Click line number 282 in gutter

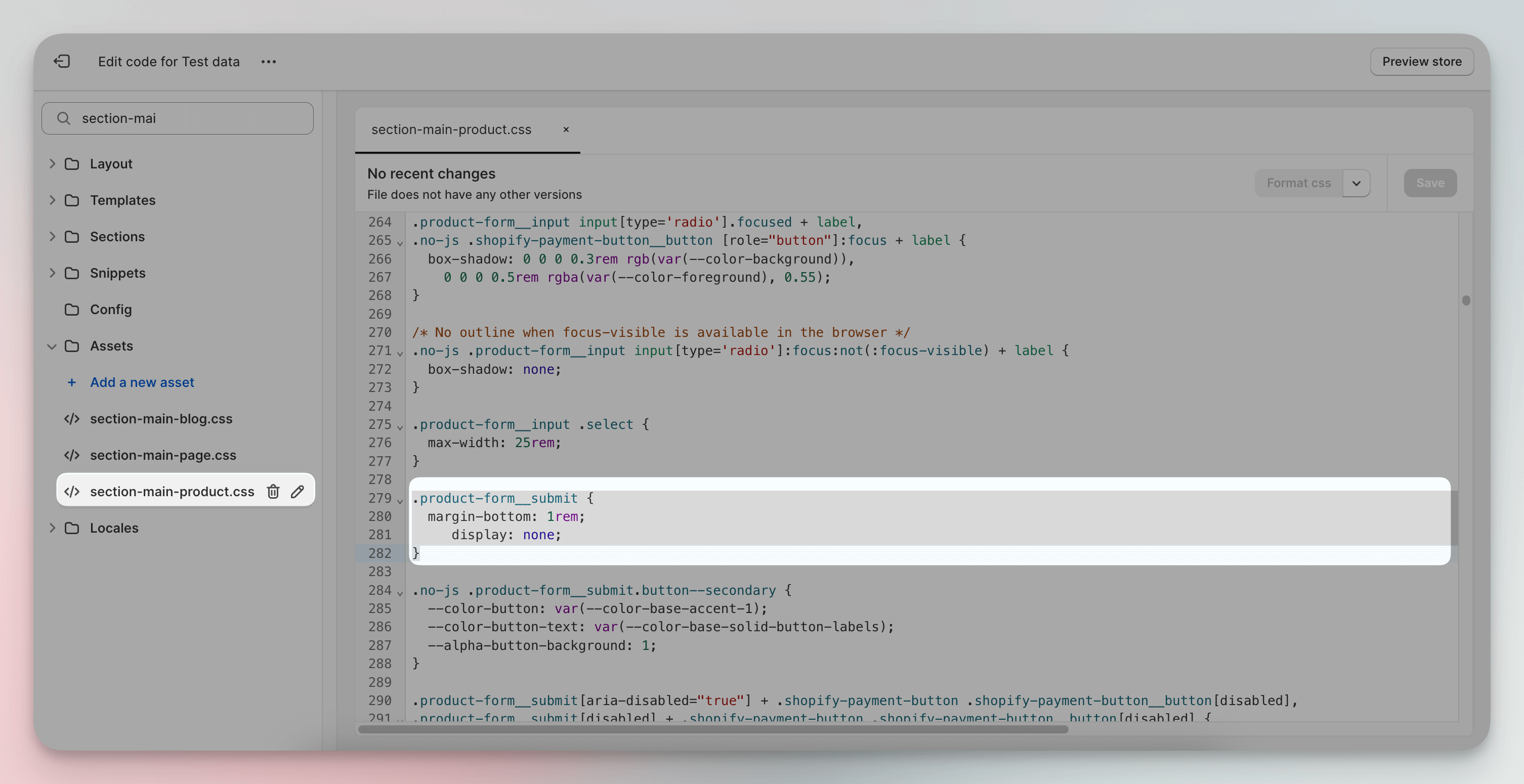[379, 553]
